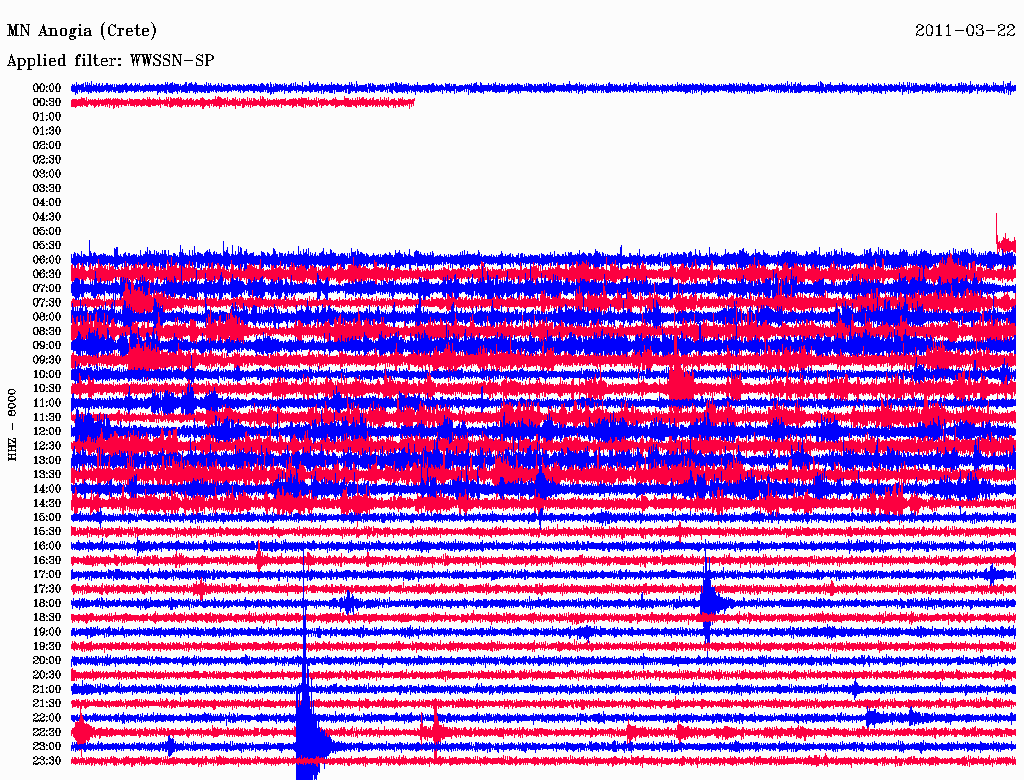Select the 15:00 time row label
Image resolution: width=1024 pixels, height=780 pixels.
[x=47, y=517]
